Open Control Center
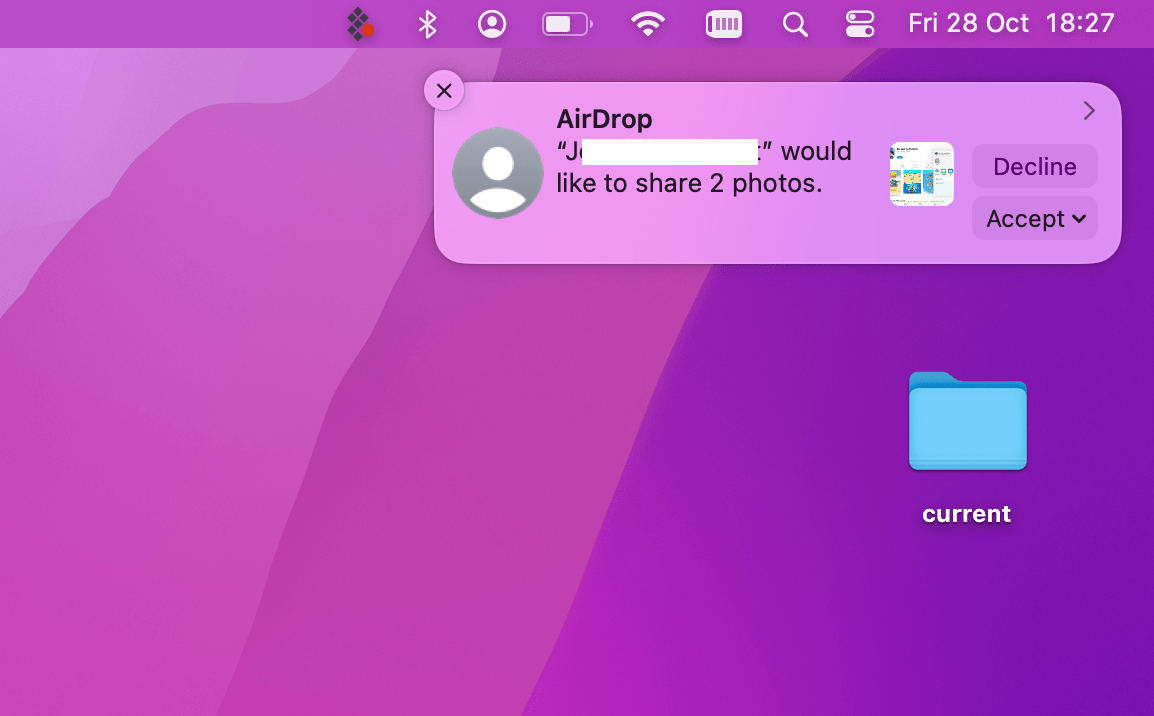1154x716 pixels. [x=860, y=24]
